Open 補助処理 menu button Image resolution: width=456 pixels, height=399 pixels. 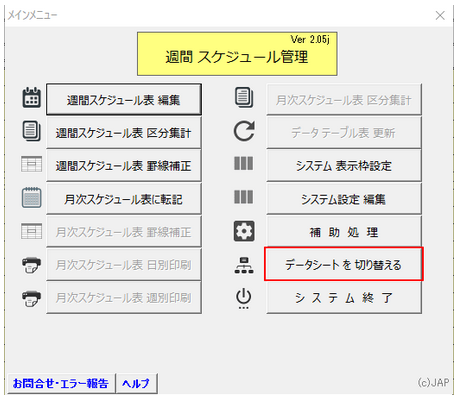[x=344, y=232]
